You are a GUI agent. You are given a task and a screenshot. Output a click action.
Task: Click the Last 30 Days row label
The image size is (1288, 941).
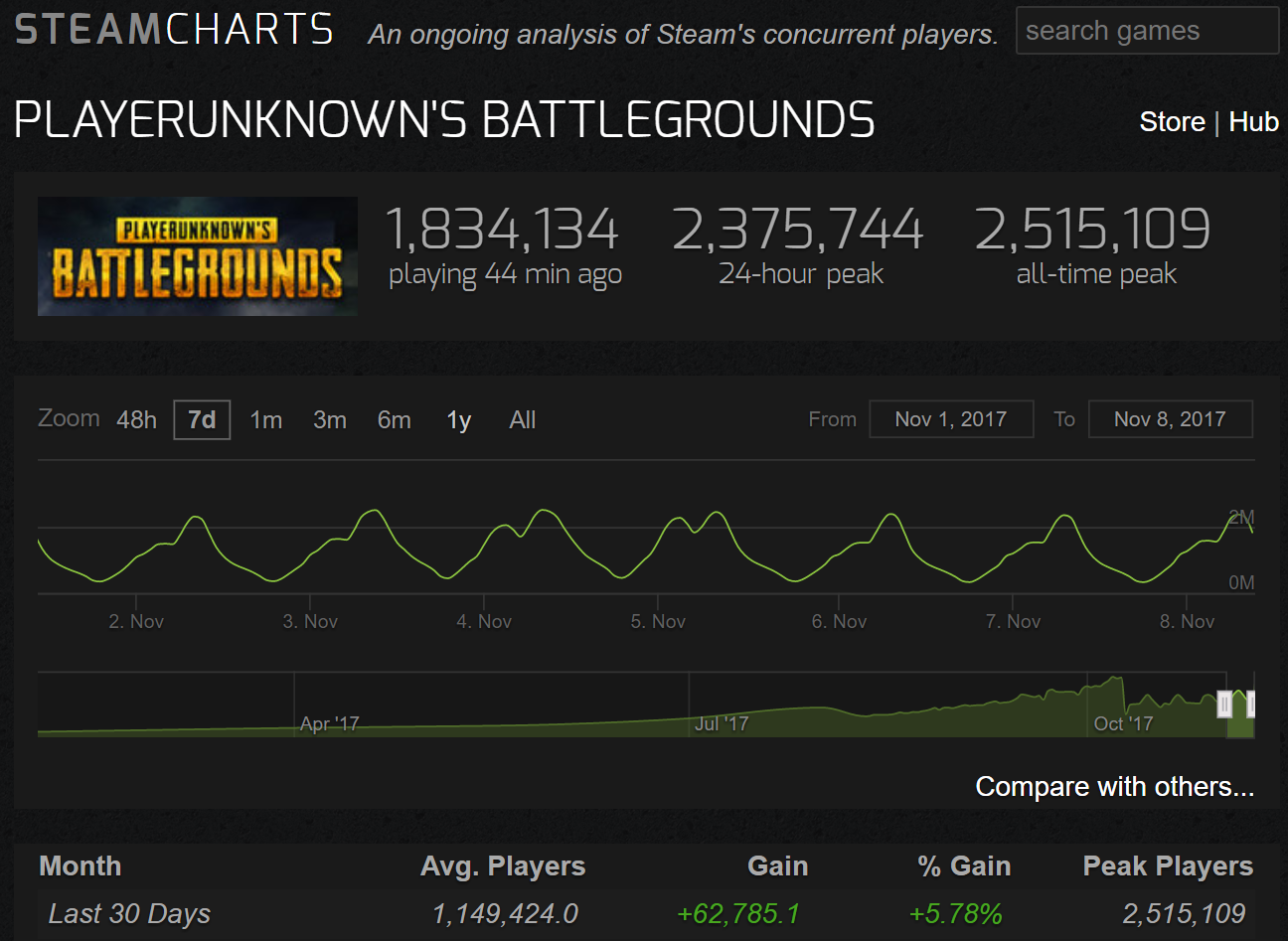pos(129,913)
